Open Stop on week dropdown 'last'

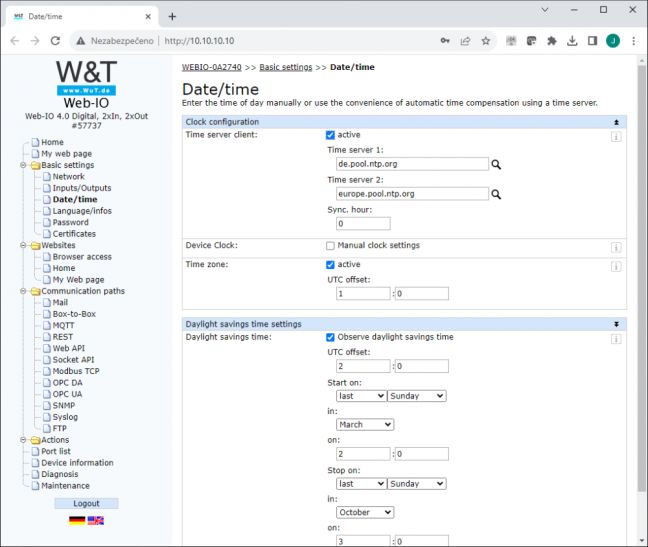362,484
